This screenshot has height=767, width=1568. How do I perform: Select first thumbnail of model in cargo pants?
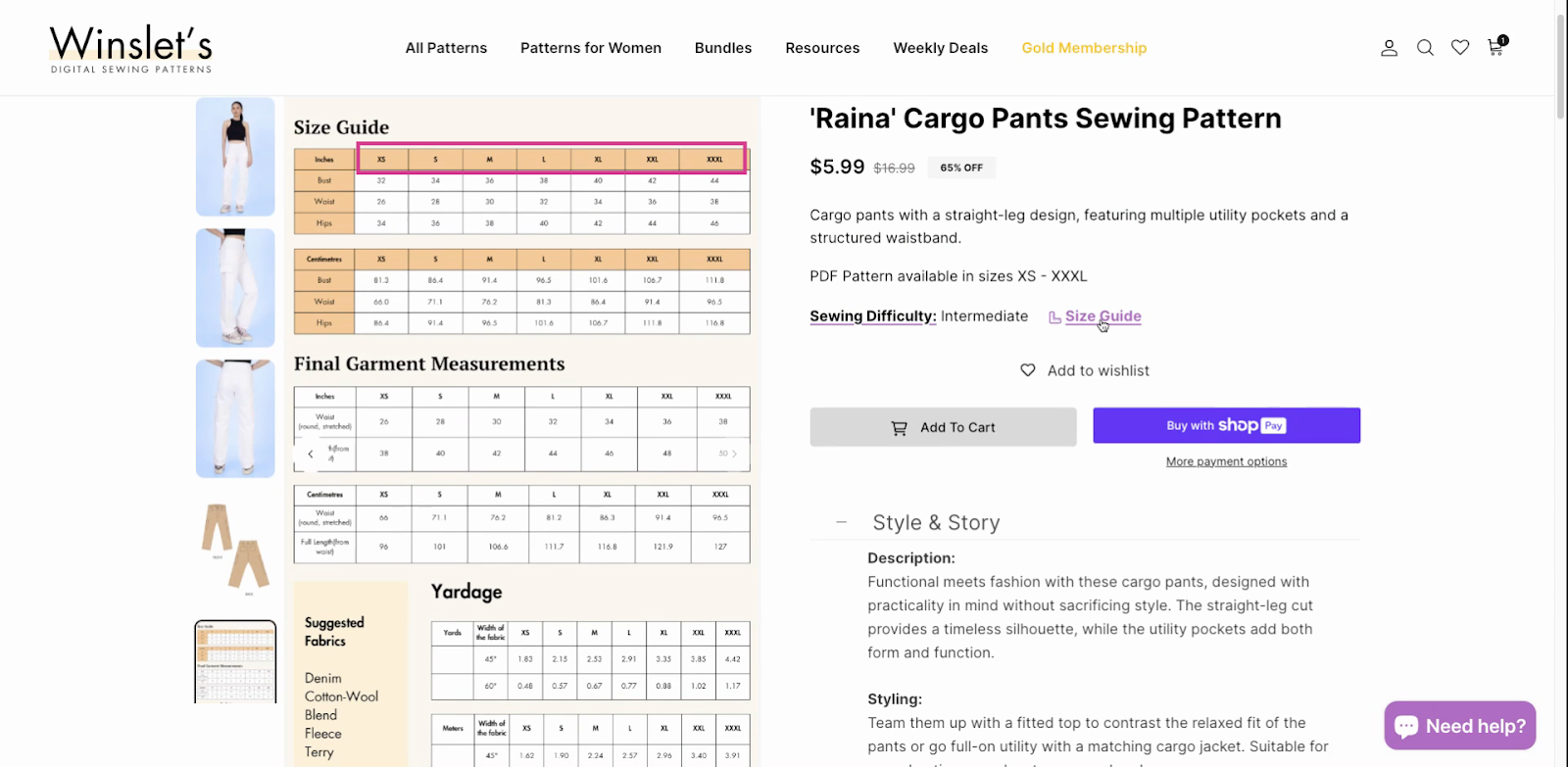tap(235, 157)
